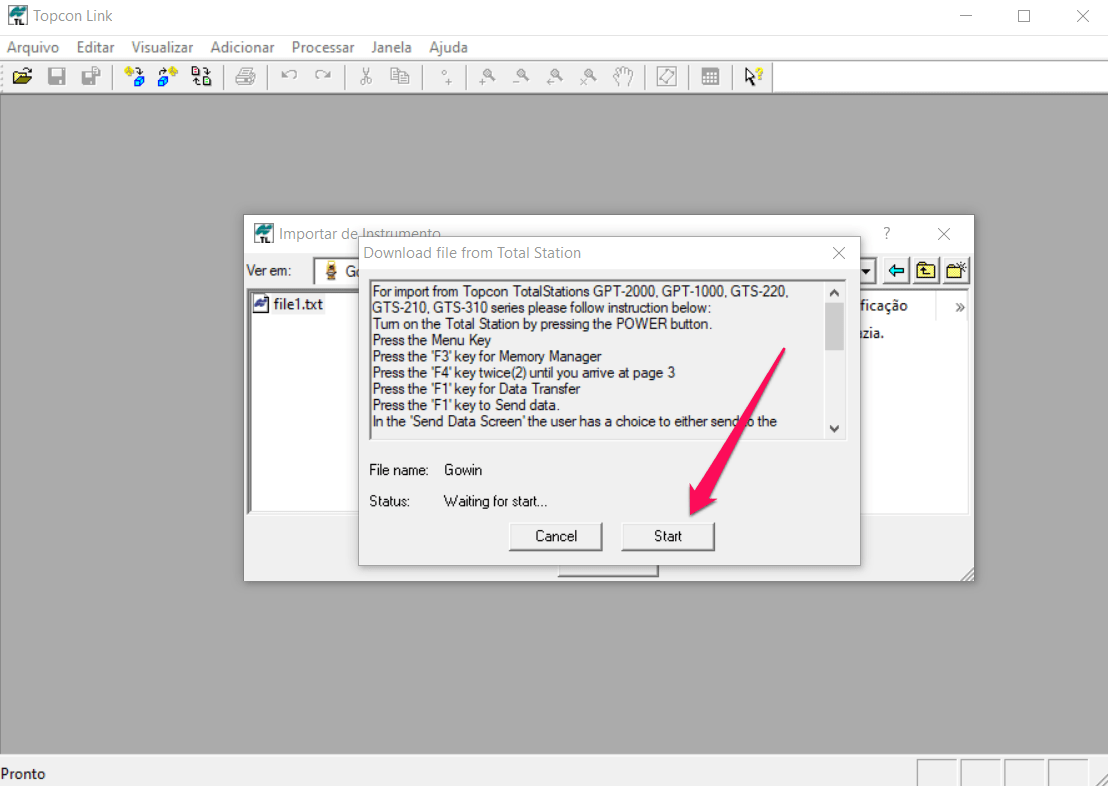The height and width of the screenshot is (786, 1108).
Task: Click the Convert File toolbar icon
Action: coord(201,76)
